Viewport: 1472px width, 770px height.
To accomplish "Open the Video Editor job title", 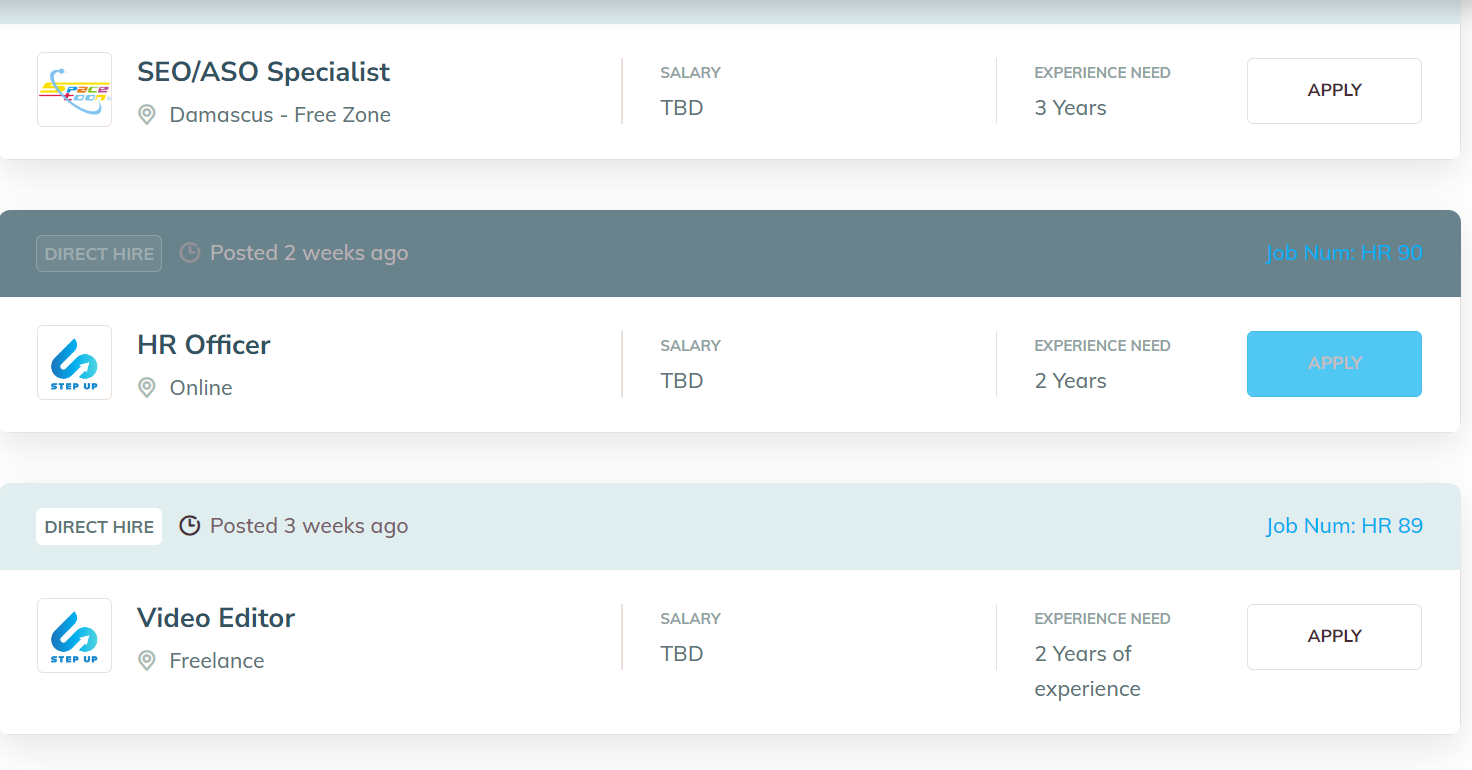I will [x=216, y=618].
